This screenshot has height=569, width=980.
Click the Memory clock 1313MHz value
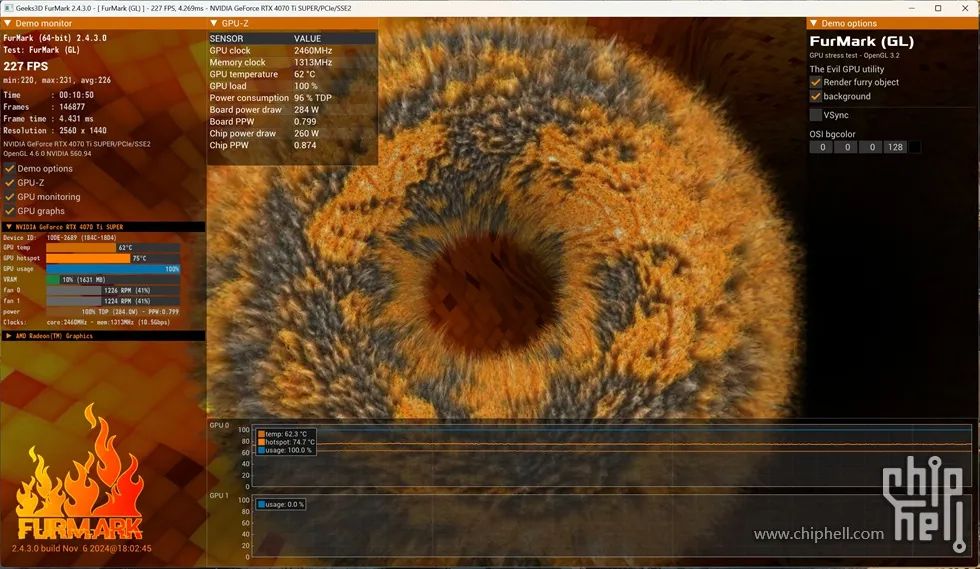tap(312, 63)
